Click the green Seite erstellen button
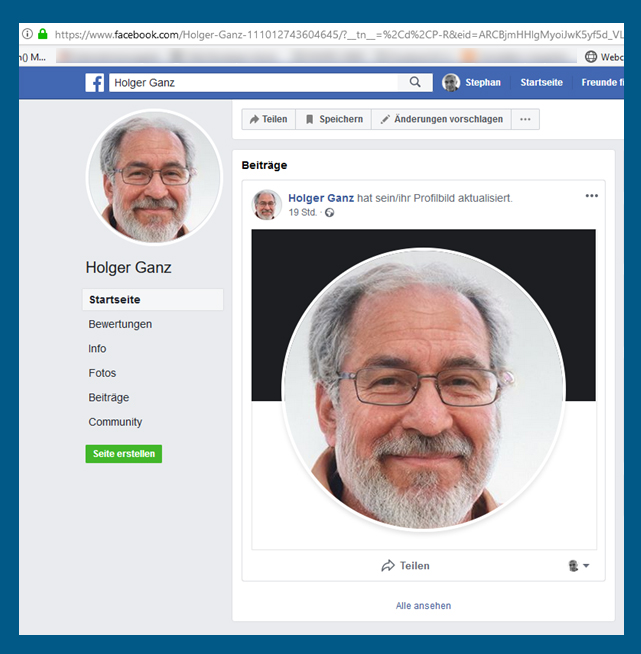This screenshot has height=654, width=641. (x=123, y=454)
